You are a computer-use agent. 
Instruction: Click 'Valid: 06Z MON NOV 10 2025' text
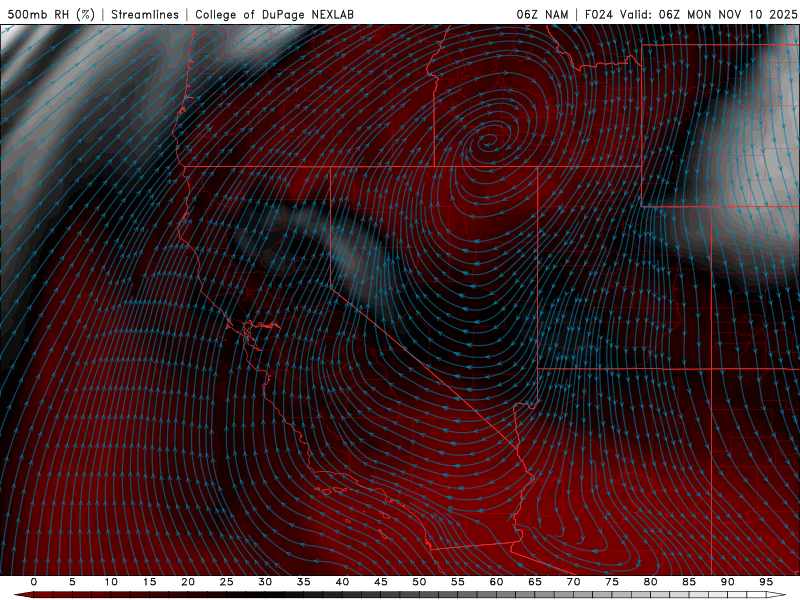[708, 14]
